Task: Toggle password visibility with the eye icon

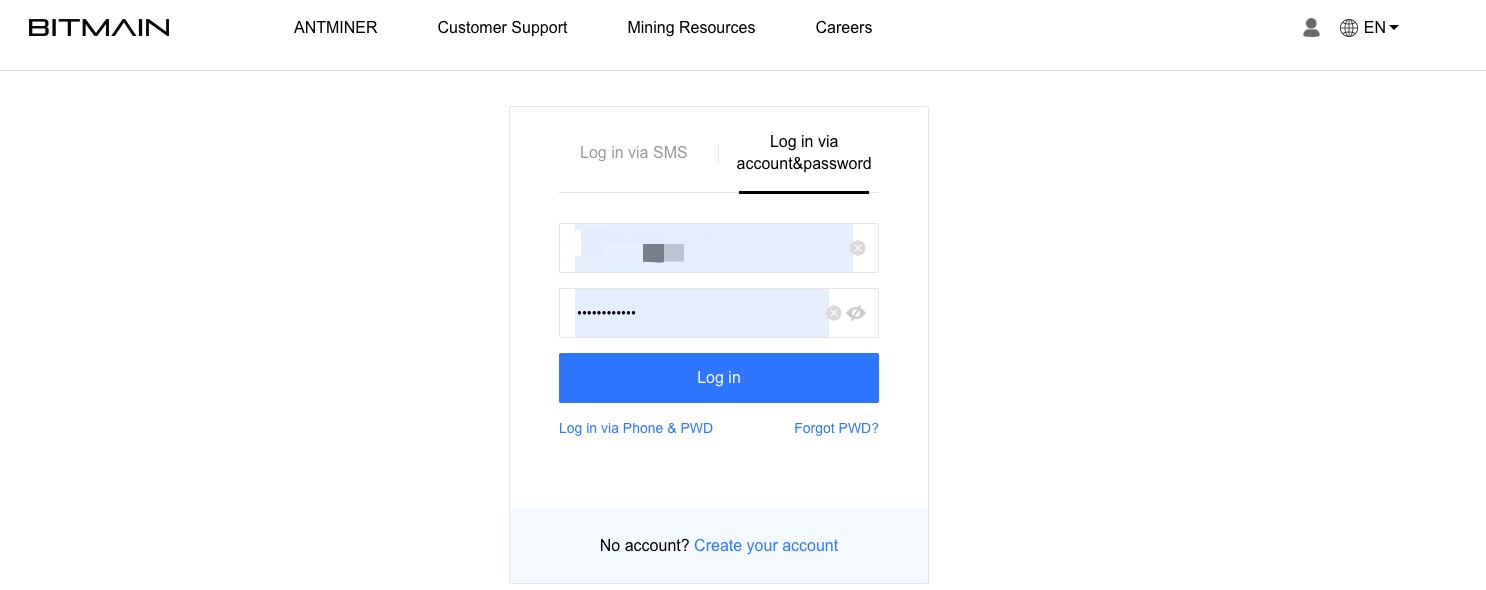Action: pyautogui.click(x=856, y=313)
